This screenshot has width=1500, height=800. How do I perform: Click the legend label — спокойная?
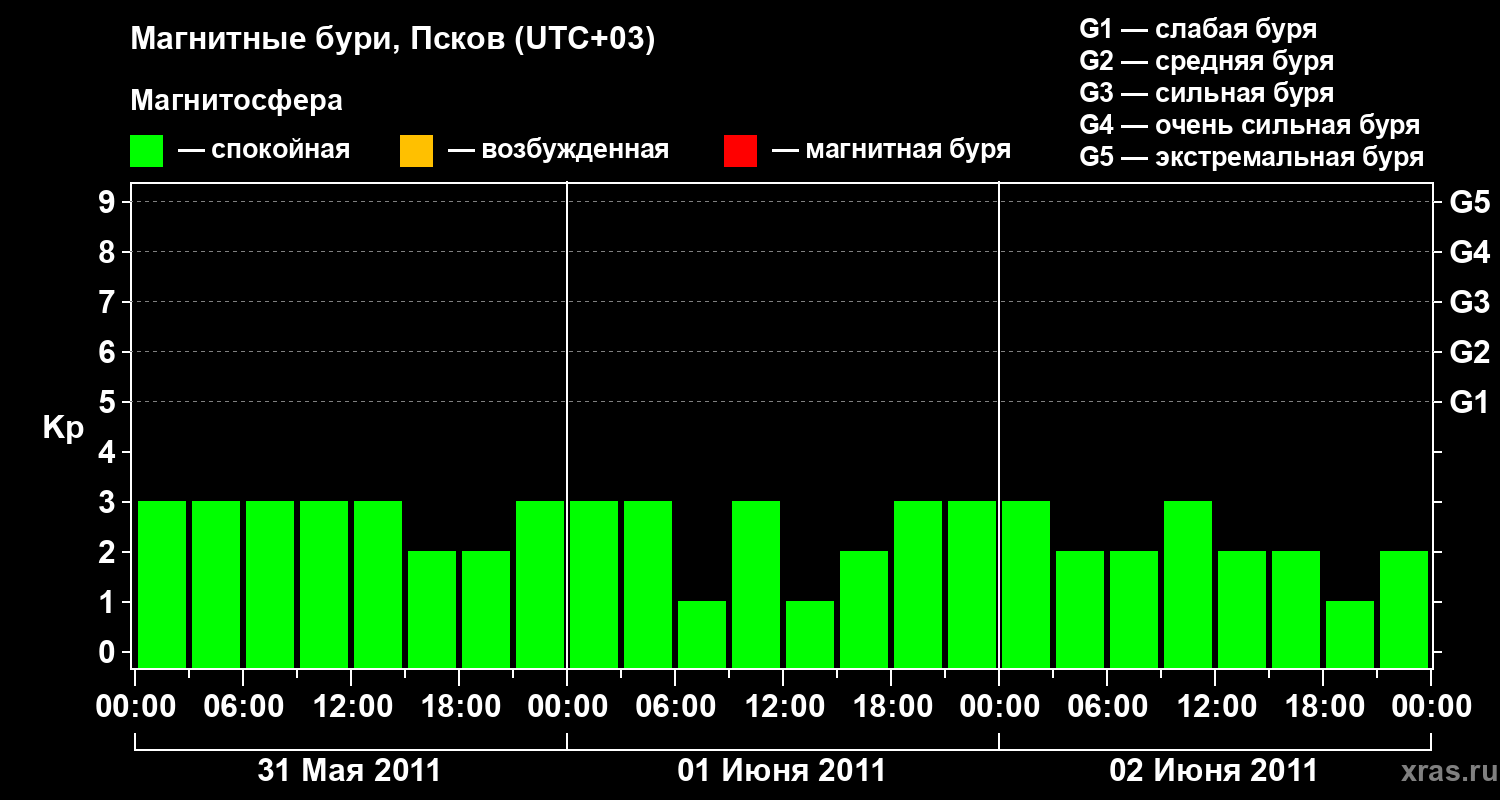tap(264, 151)
